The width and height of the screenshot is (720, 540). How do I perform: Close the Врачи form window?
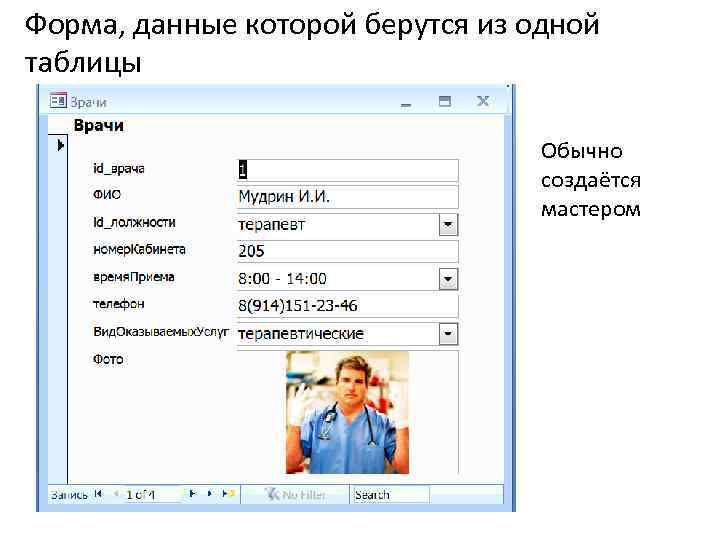483,101
